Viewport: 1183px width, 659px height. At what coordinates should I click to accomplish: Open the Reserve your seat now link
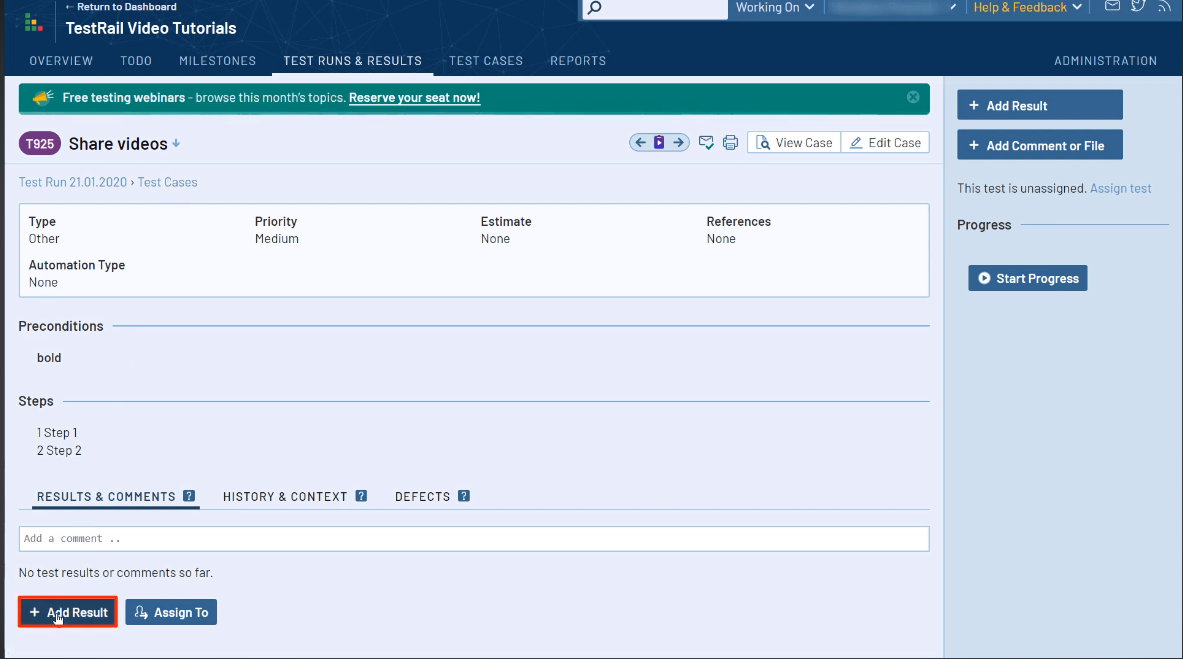click(414, 98)
